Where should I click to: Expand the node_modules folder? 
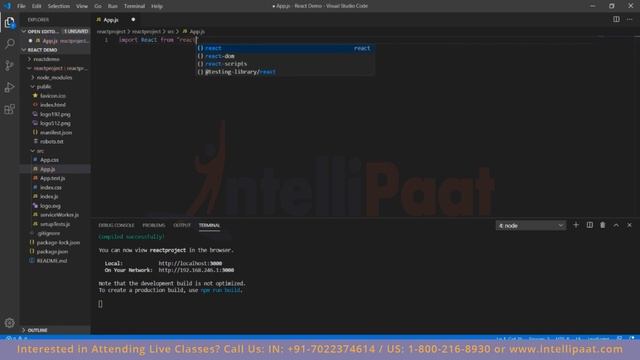tap(55, 78)
